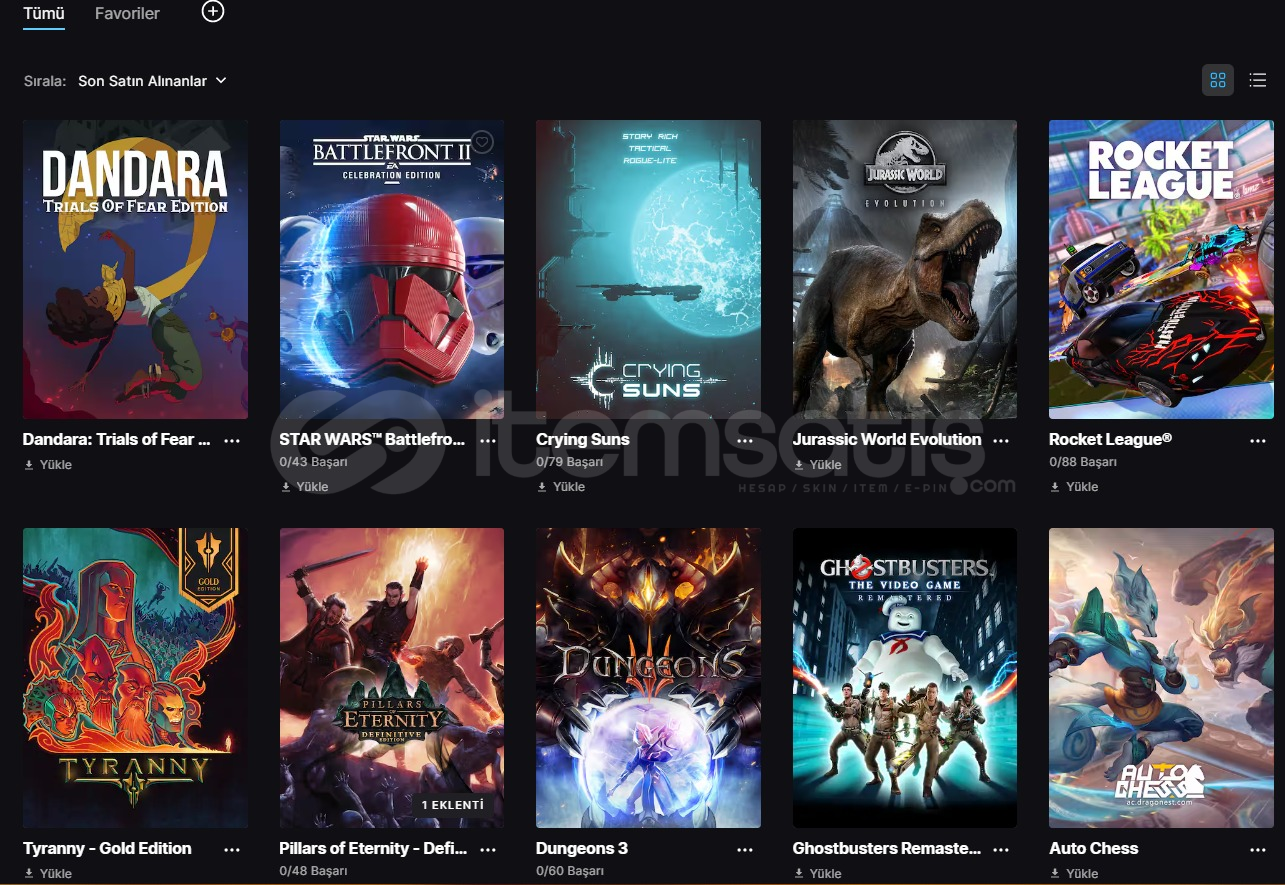
Task: Click the "0/60 Başarı" achievements text
Action: (570, 872)
